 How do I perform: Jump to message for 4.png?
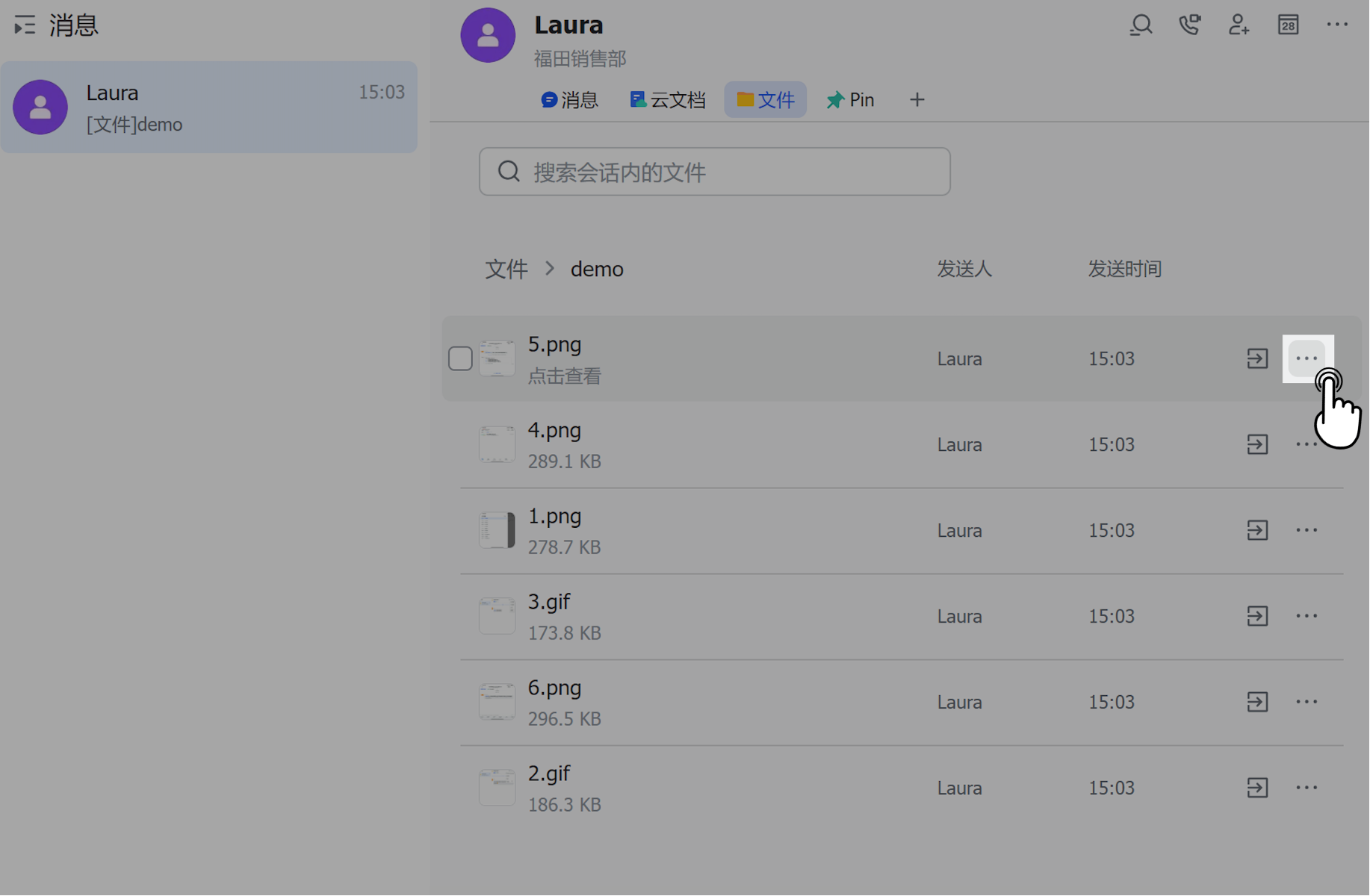click(x=1257, y=445)
